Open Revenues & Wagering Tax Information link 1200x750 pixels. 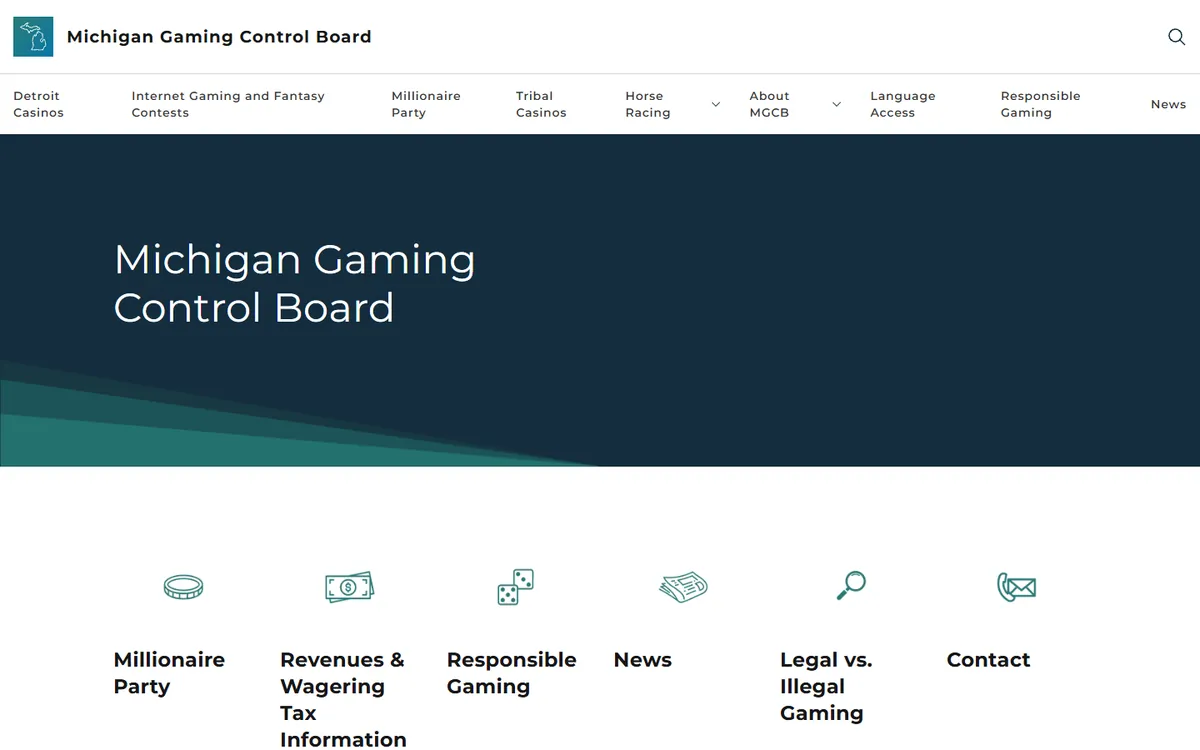pos(343,699)
